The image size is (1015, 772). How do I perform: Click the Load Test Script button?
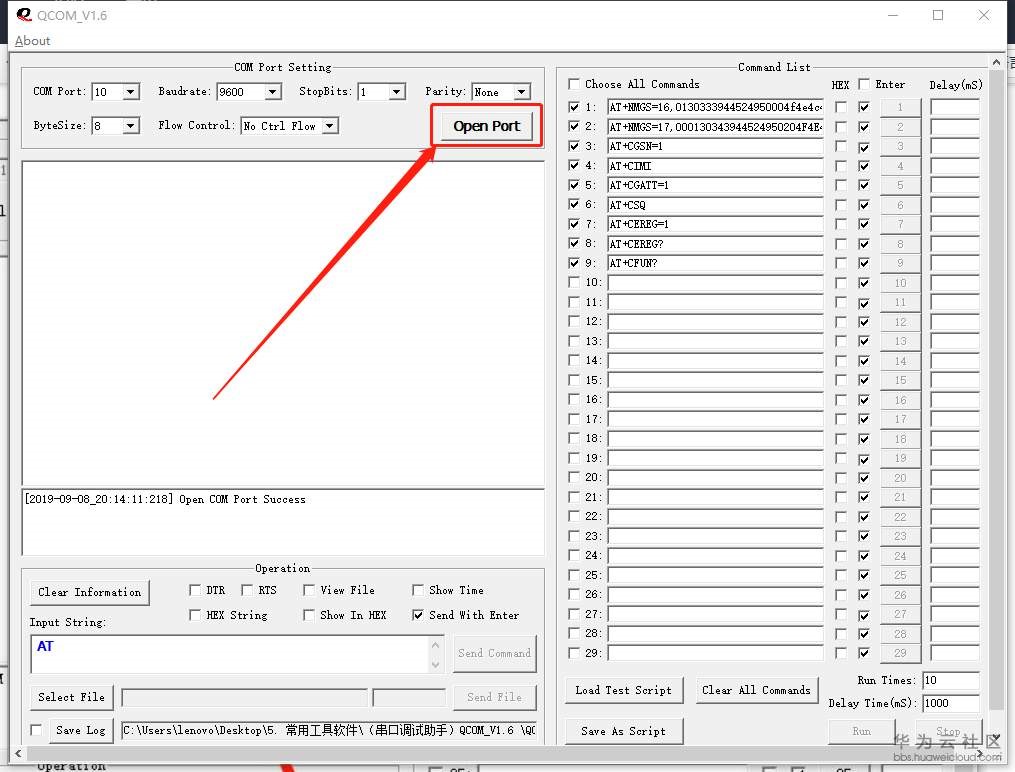(623, 690)
